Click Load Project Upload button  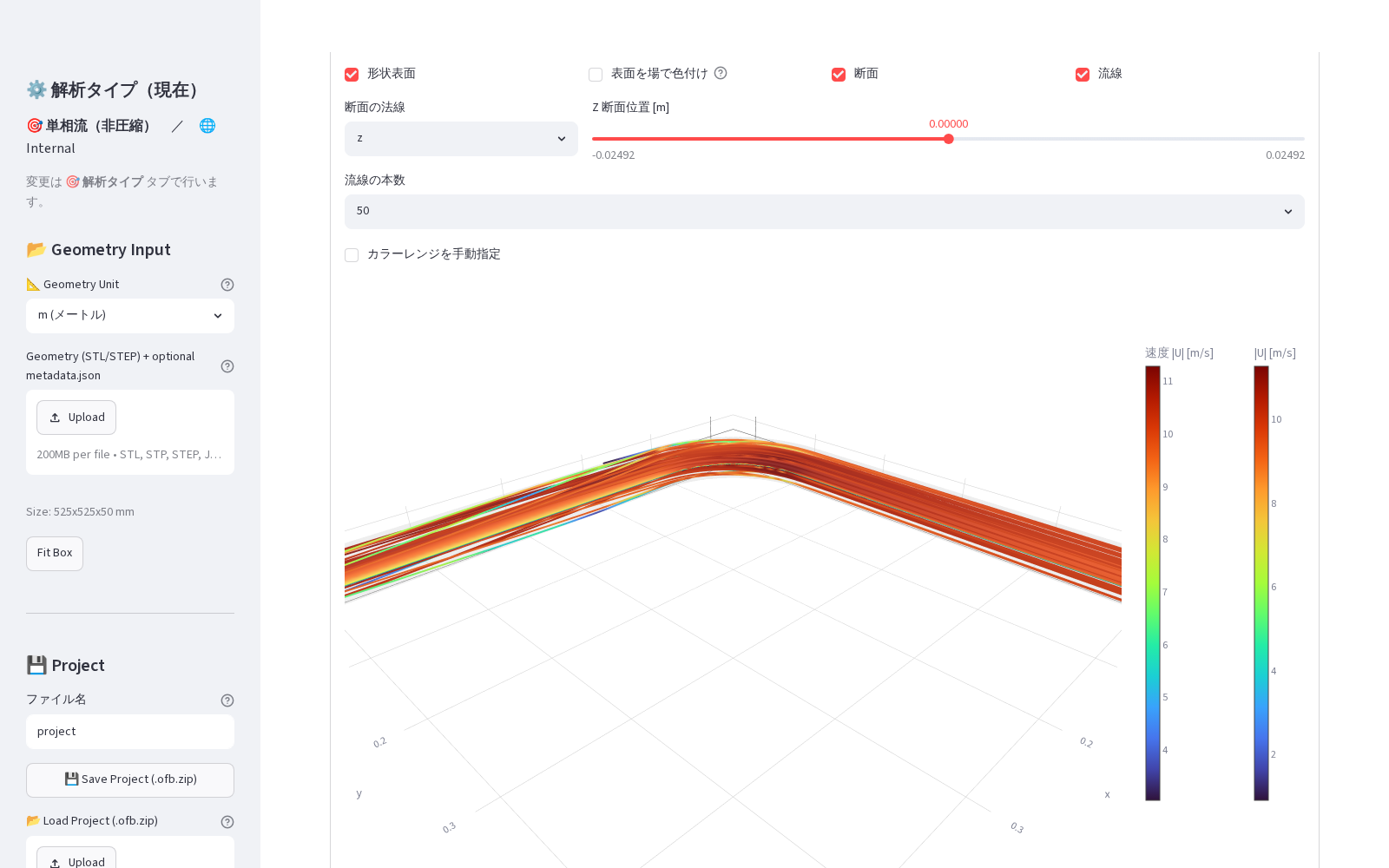[x=76, y=858]
